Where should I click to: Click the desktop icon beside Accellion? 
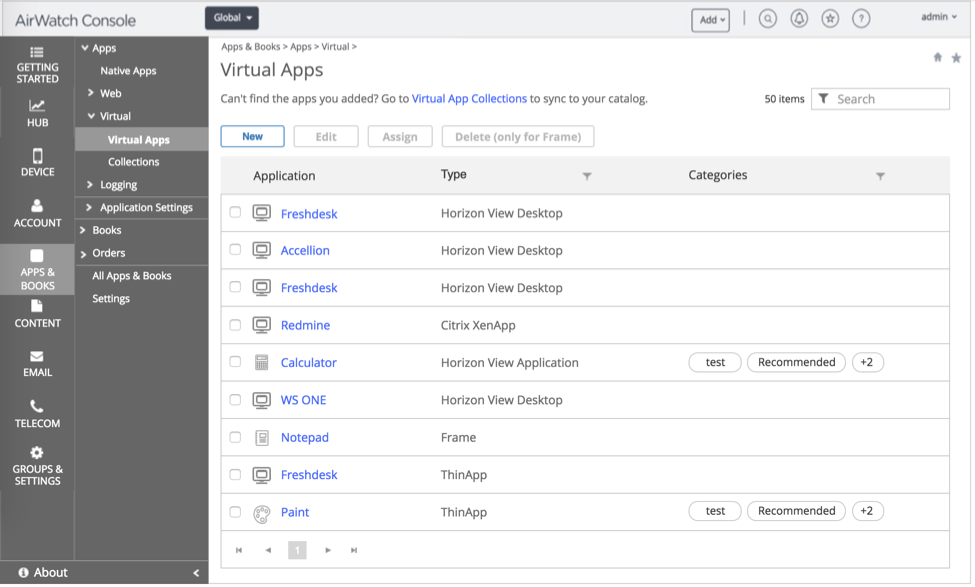[262, 251]
